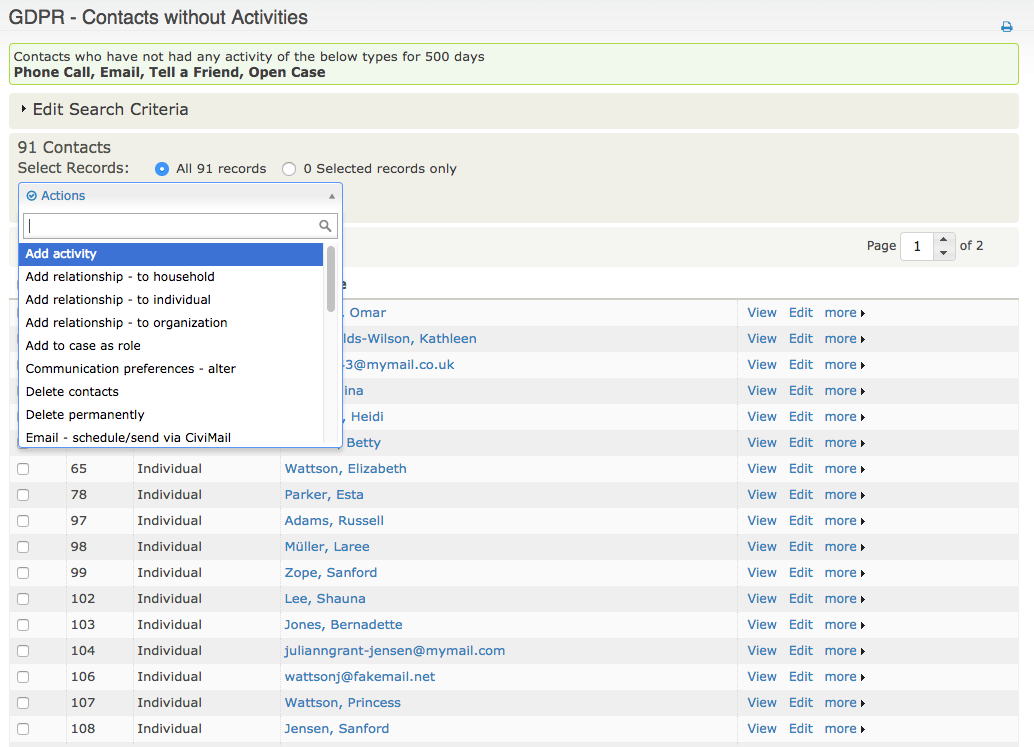Open contact Wattson, Princess
The height and width of the screenshot is (747, 1034).
click(x=342, y=703)
